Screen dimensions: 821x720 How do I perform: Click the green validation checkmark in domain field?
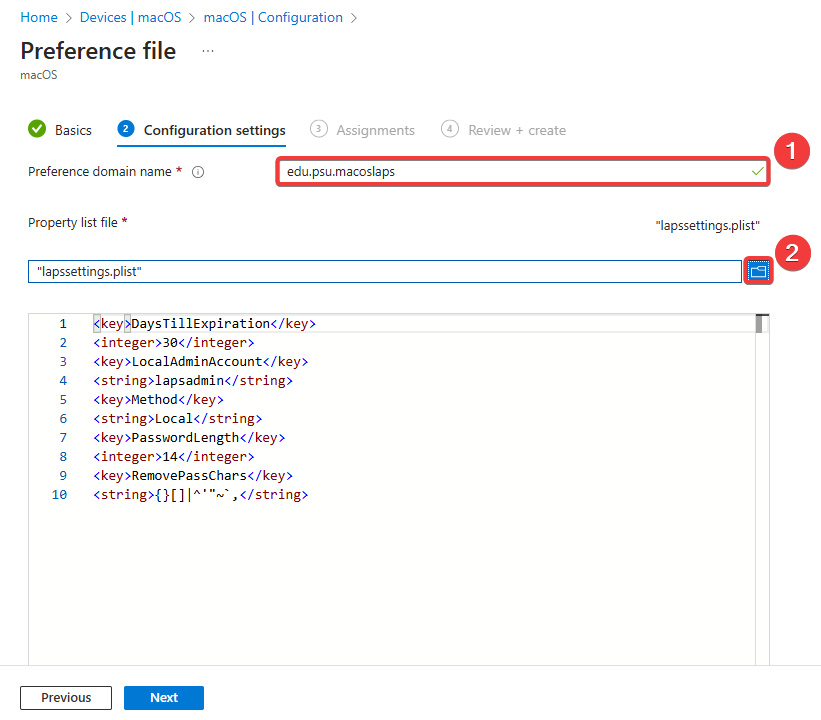(x=758, y=172)
